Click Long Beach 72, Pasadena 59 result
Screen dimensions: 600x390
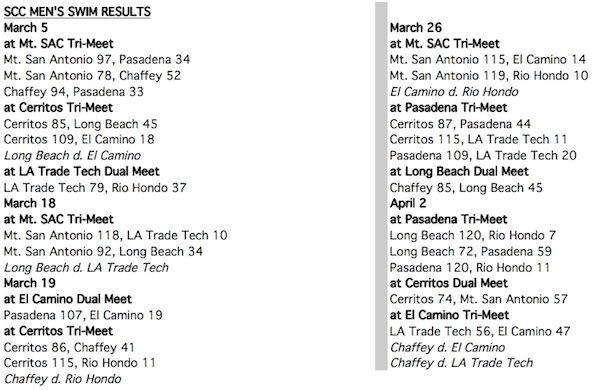pos(471,251)
